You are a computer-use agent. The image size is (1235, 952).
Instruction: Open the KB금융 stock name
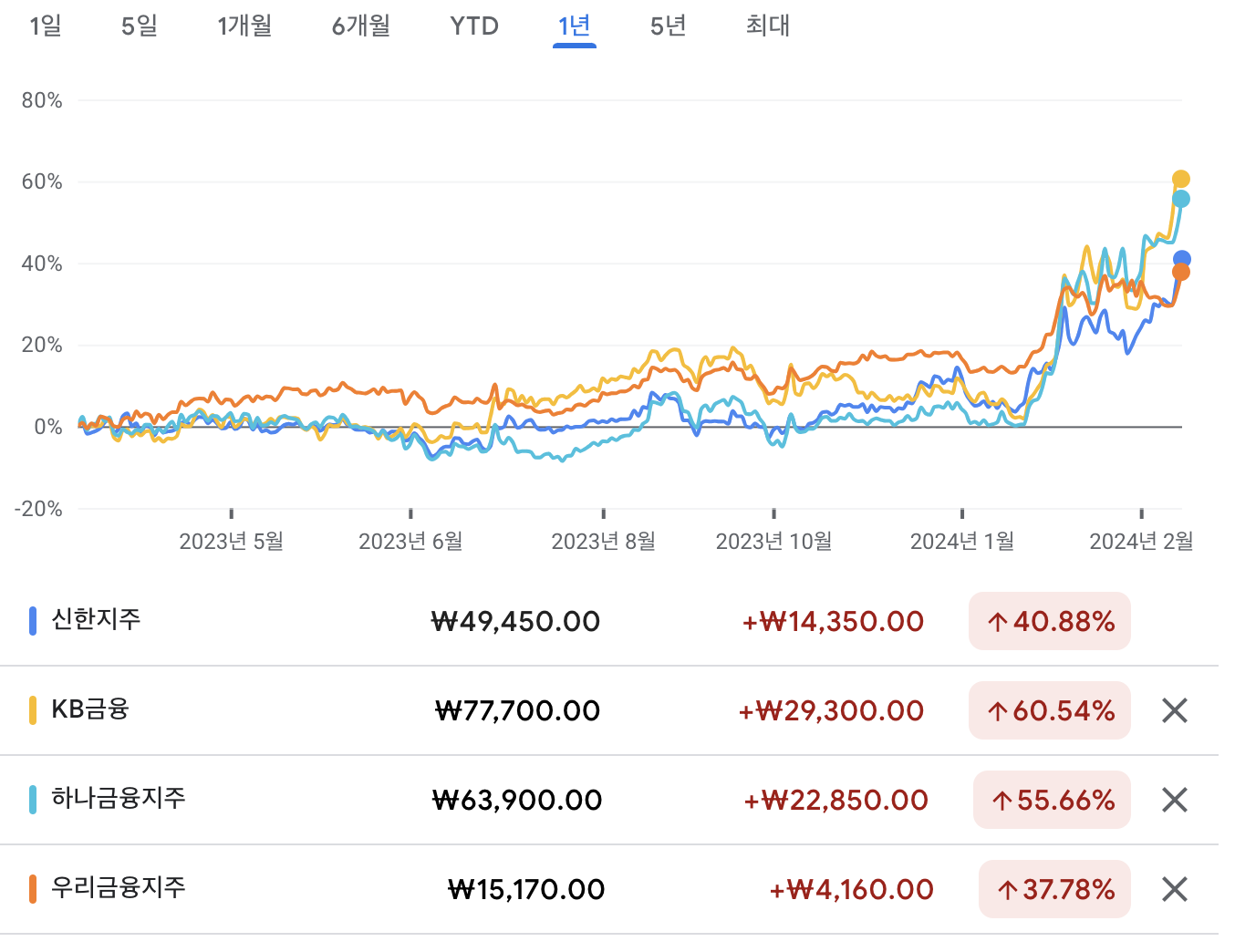[90, 709]
